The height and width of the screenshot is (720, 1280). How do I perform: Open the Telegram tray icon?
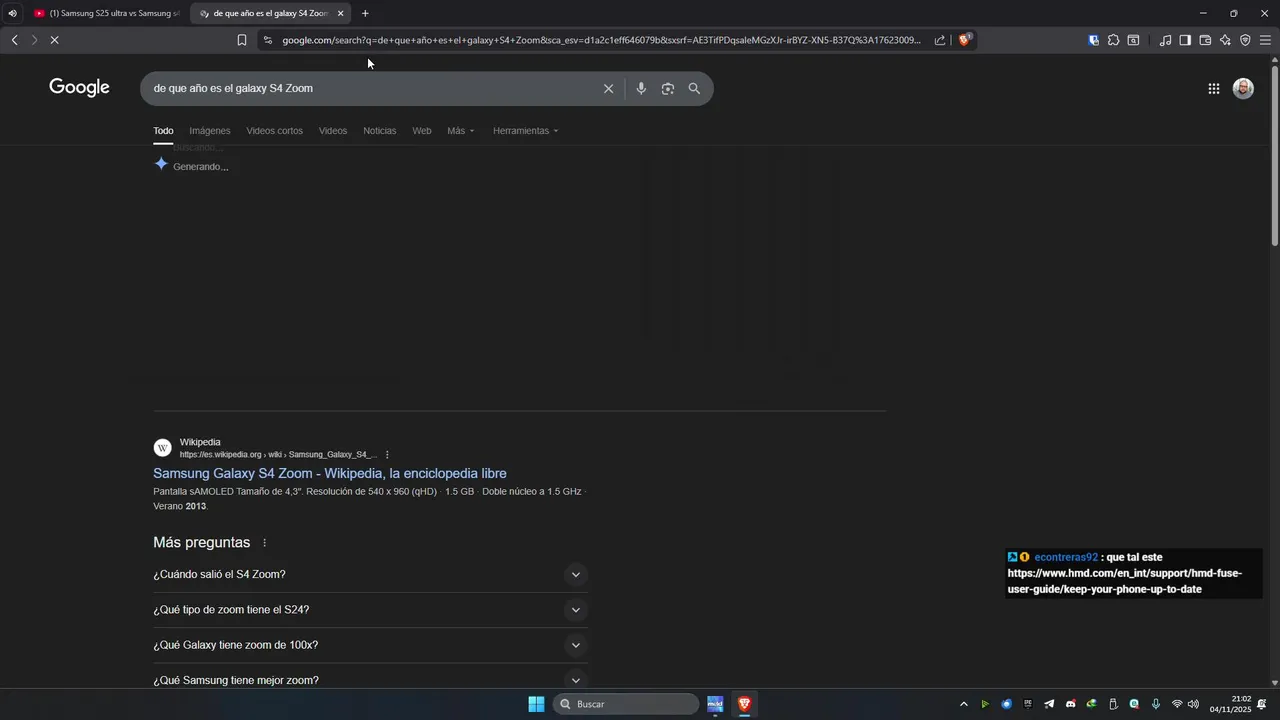point(1049,704)
